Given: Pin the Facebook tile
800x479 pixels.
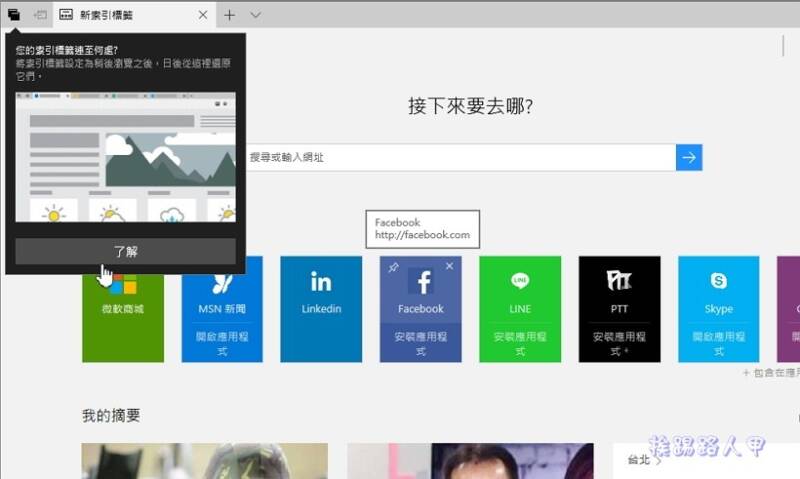Looking at the screenshot, I should [393, 267].
